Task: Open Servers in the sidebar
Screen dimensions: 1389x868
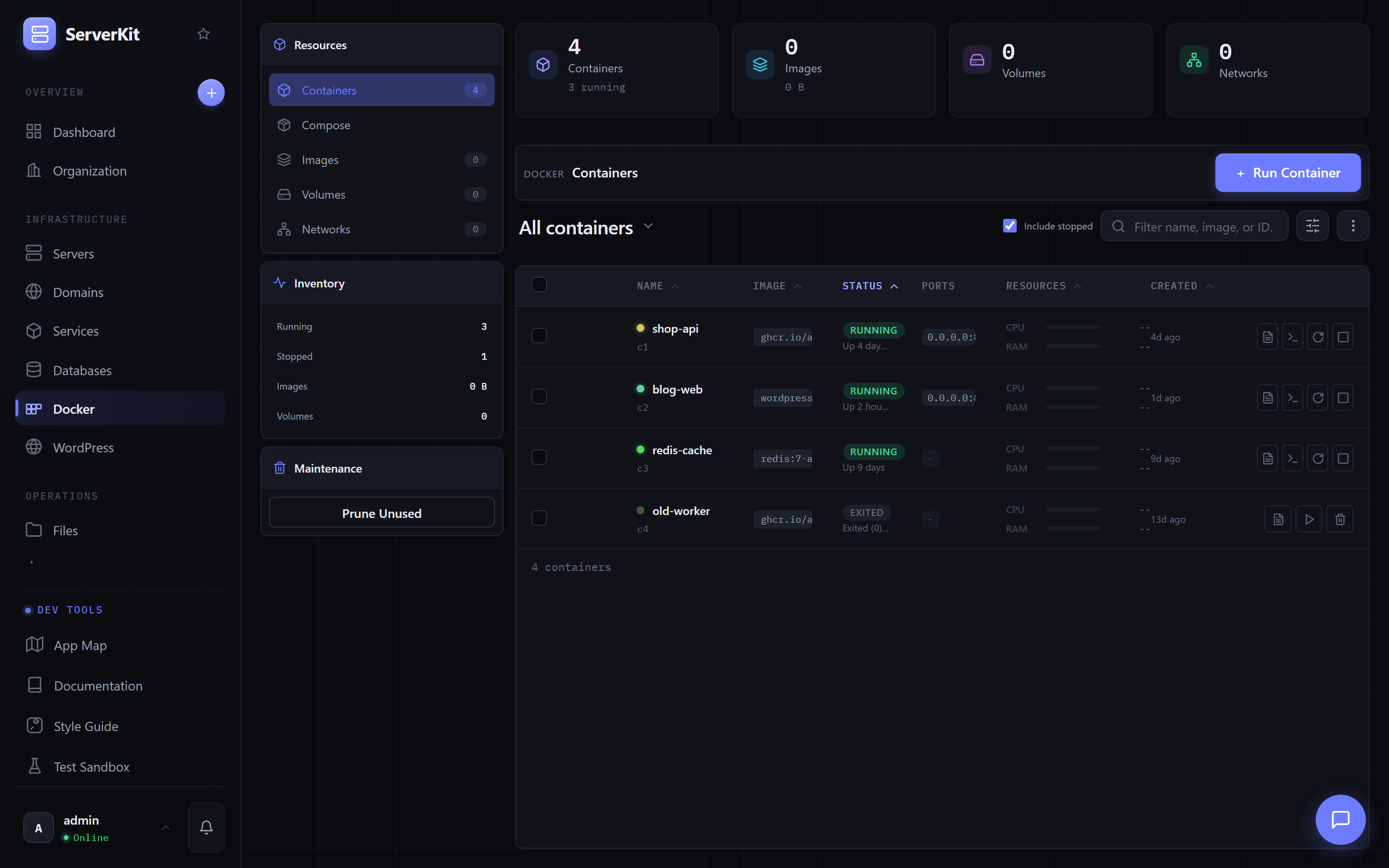Action: point(120,253)
